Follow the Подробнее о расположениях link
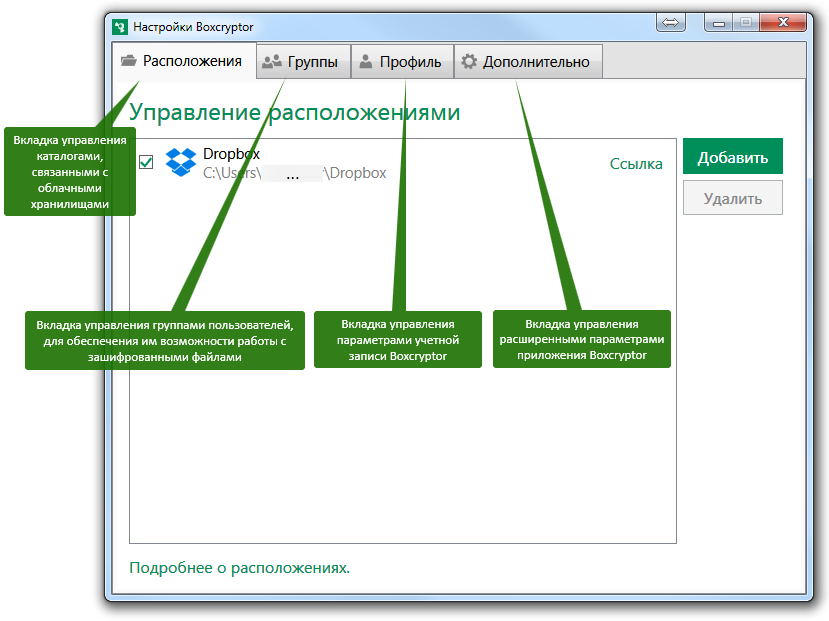 (x=241, y=565)
